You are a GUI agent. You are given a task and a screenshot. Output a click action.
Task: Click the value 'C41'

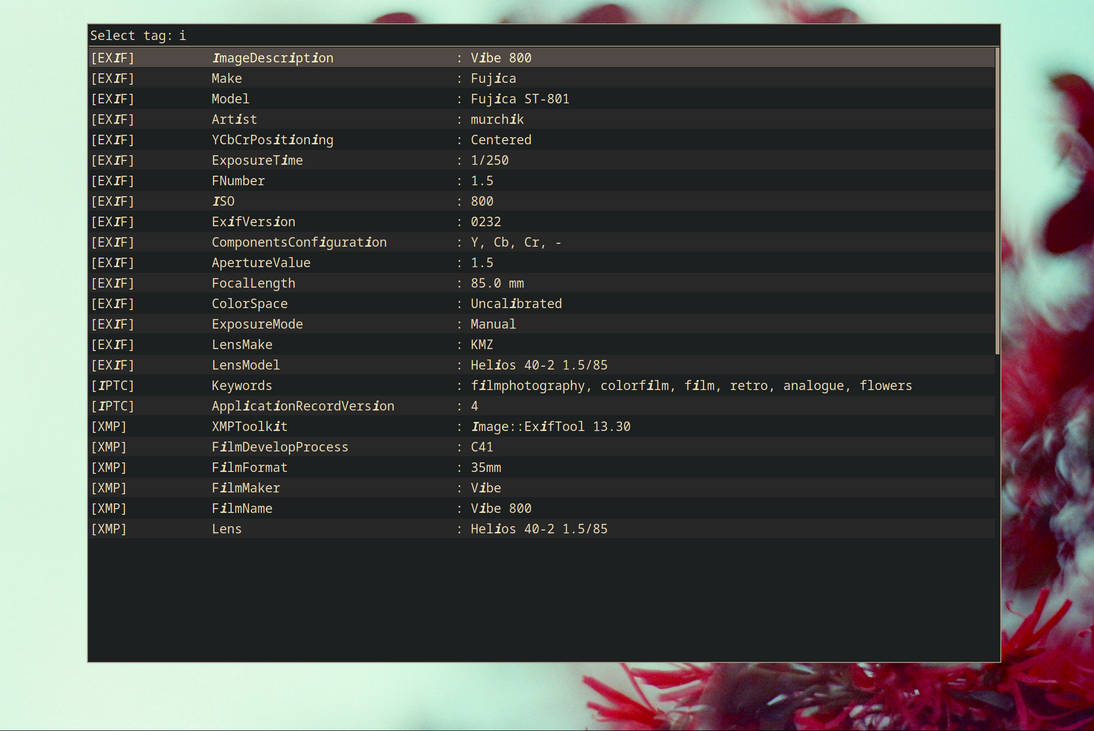[481, 446]
